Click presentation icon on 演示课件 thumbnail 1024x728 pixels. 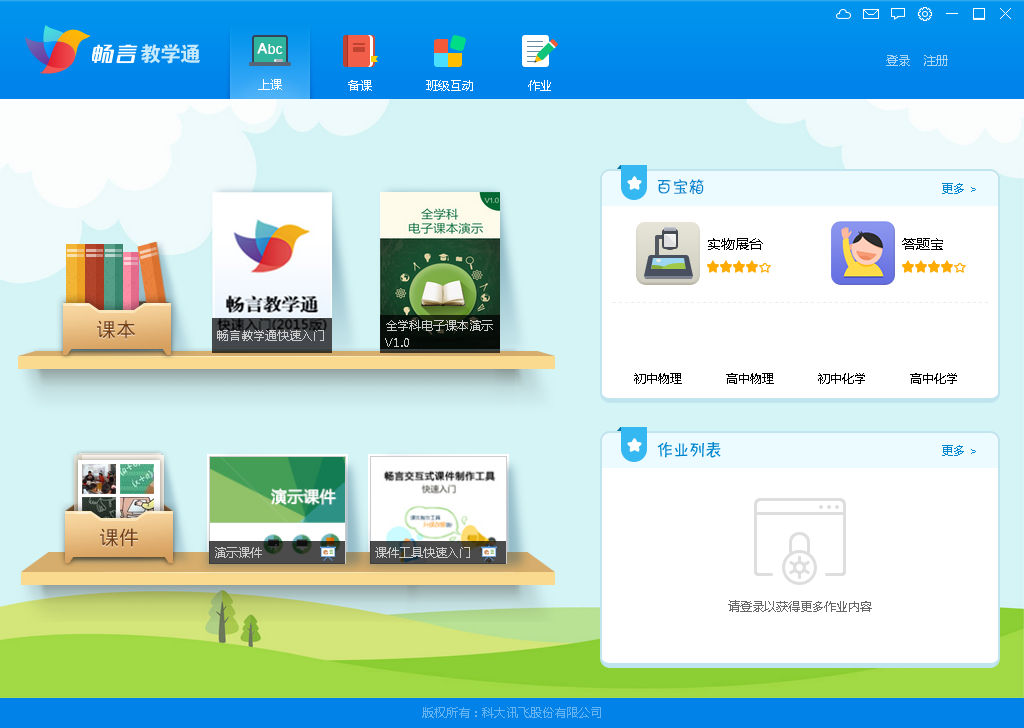[328, 553]
